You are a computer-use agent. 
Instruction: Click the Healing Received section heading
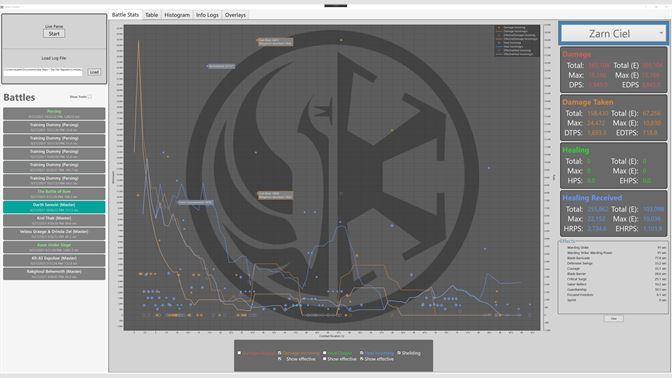click(592, 198)
